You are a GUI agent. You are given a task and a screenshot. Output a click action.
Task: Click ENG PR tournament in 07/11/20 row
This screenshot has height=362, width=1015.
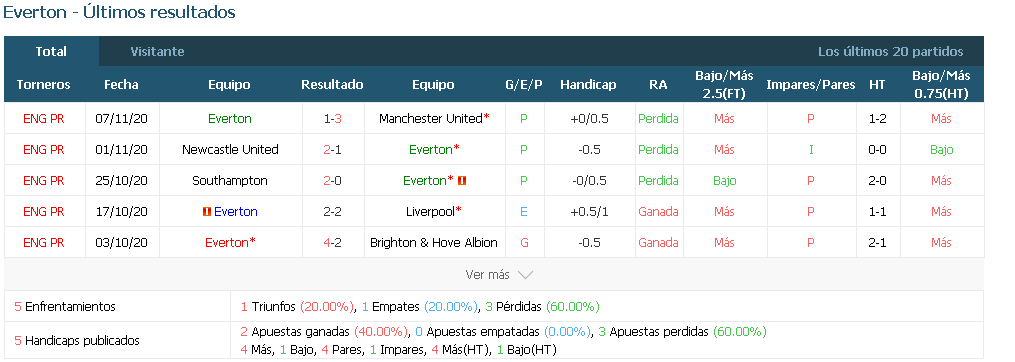43,119
